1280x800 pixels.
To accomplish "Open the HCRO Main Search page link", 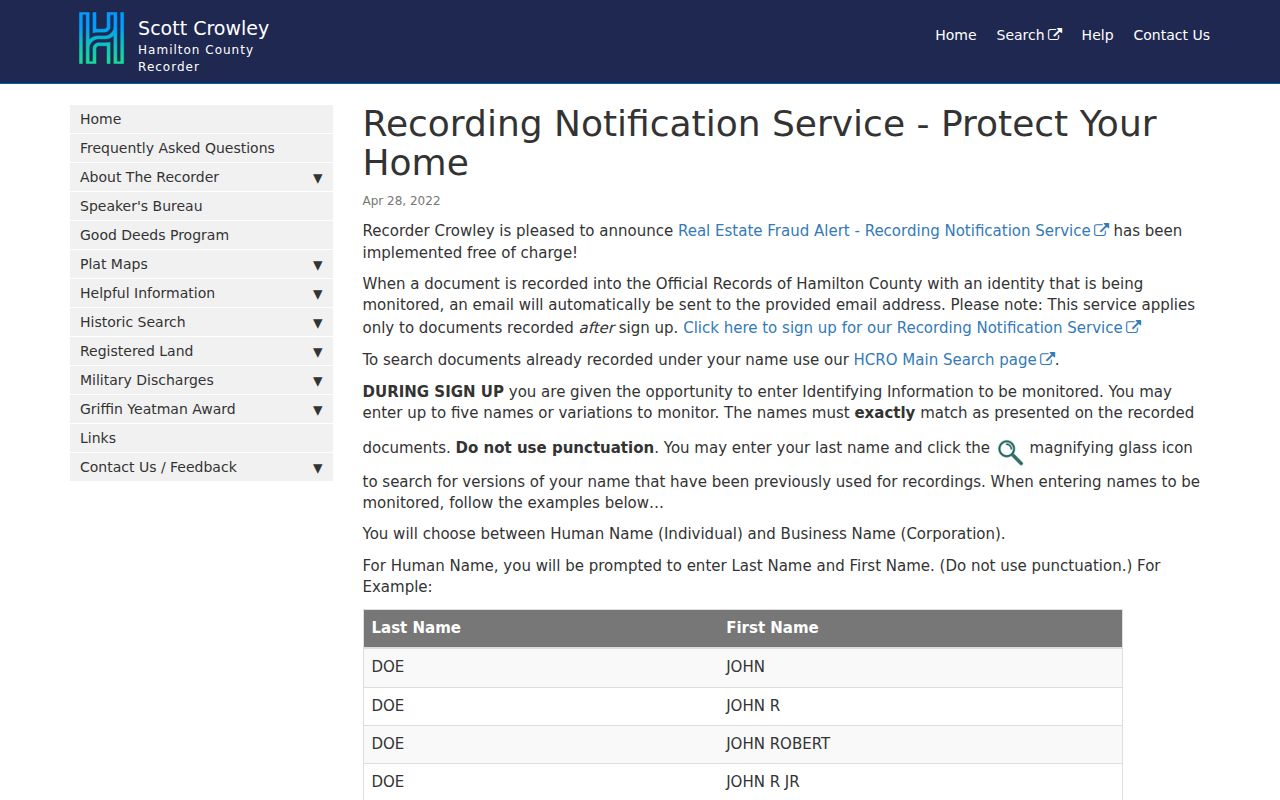I will [x=954, y=360].
